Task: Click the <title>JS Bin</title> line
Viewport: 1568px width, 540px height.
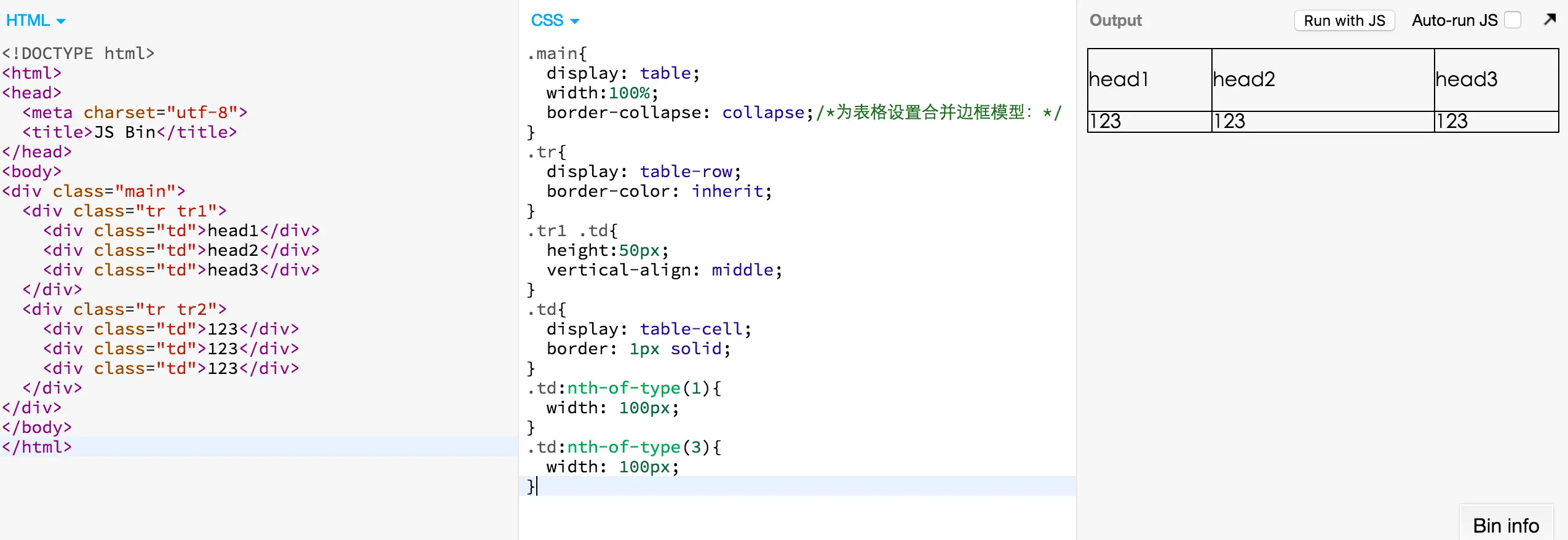Action: [x=130, y=132]
